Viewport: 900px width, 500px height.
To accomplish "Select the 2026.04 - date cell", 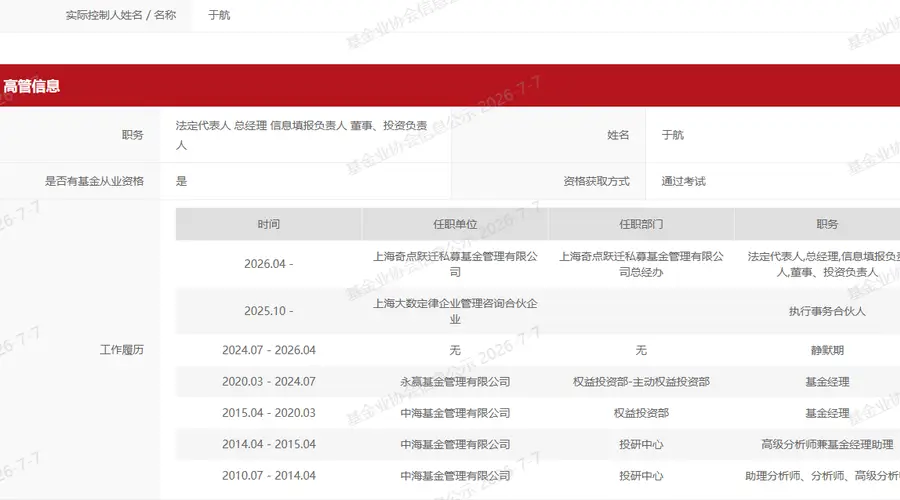I will [x=269, y=264].
